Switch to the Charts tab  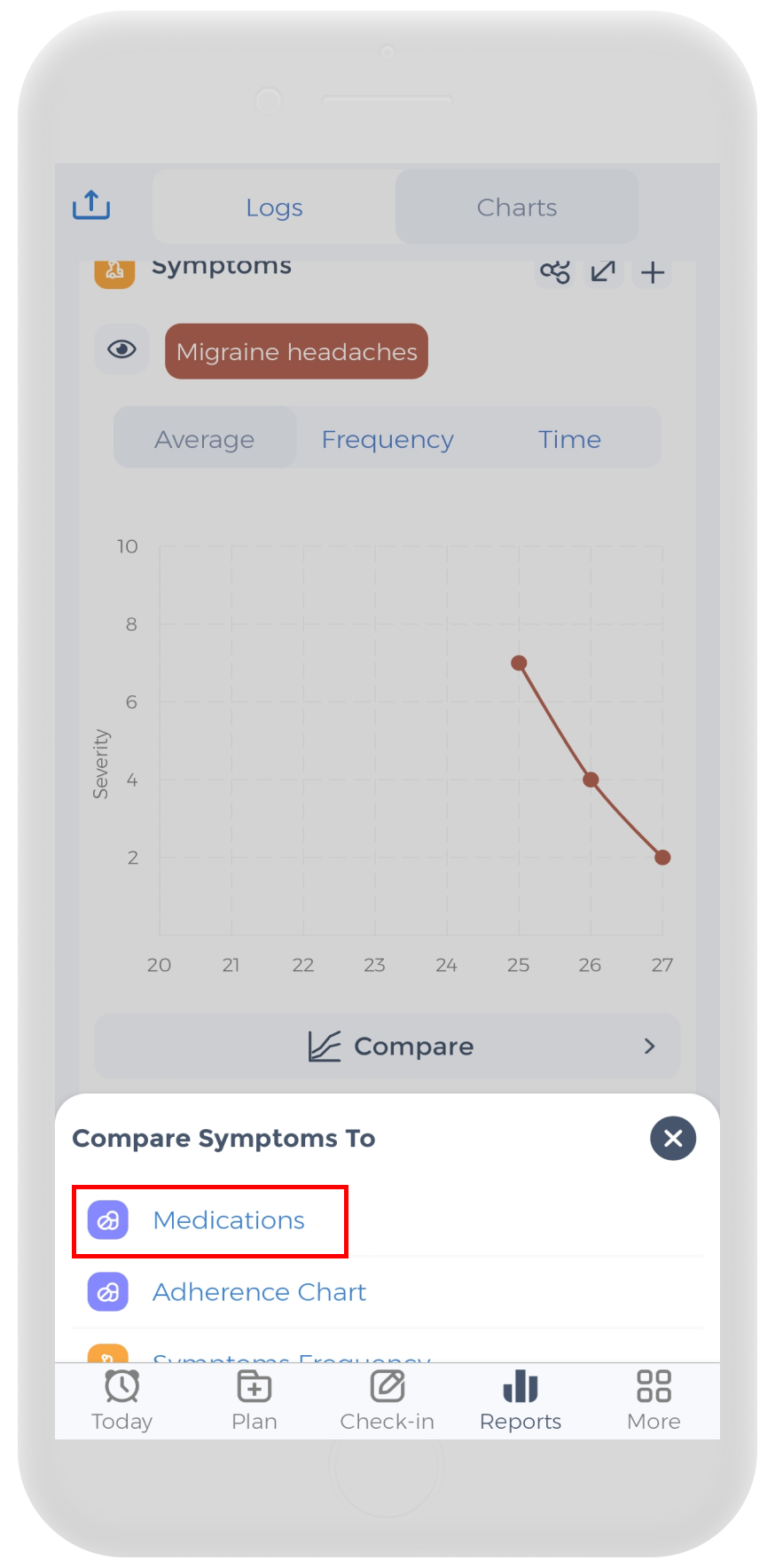pyautogui.click(x=517, y=208)
